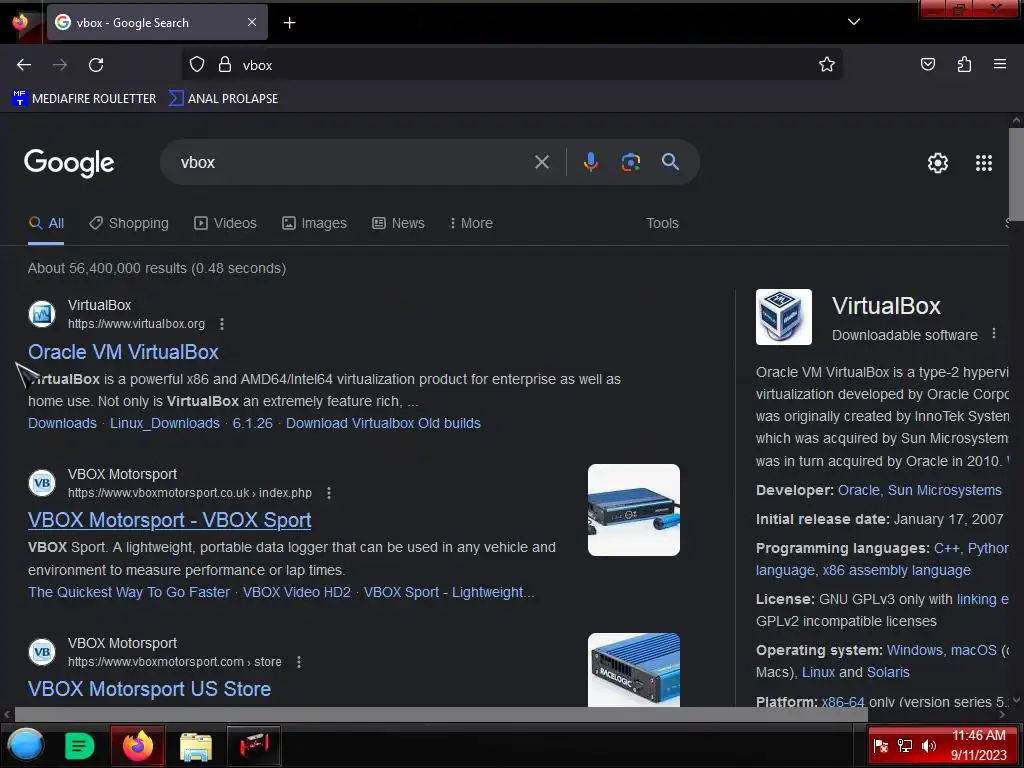Go back with the browser back arrow
The height and width of the screenshot is (768, 1024).
click(24, 65)
